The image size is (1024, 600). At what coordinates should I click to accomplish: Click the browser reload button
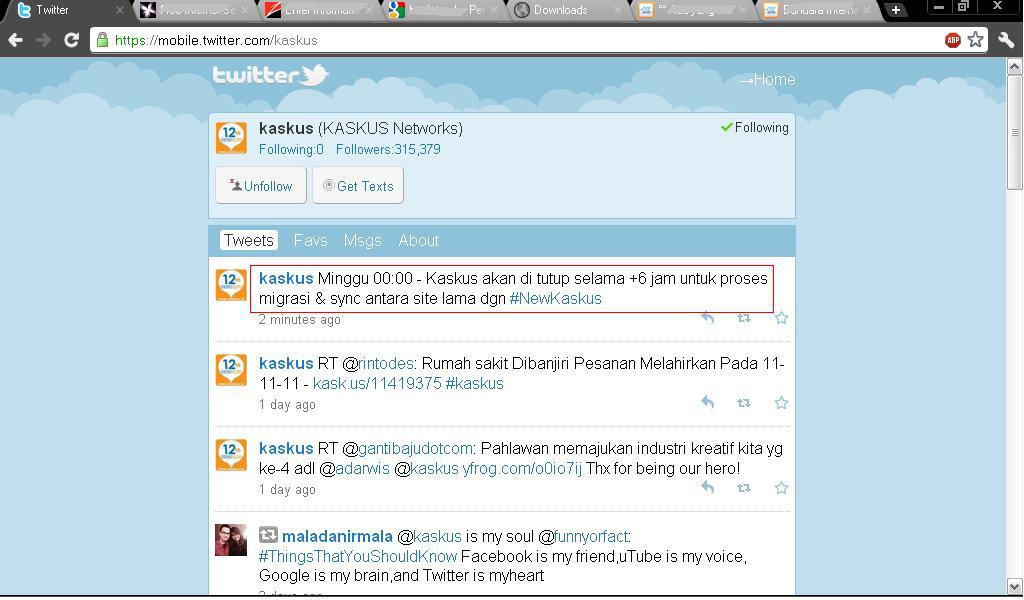[x=71, y=40]
